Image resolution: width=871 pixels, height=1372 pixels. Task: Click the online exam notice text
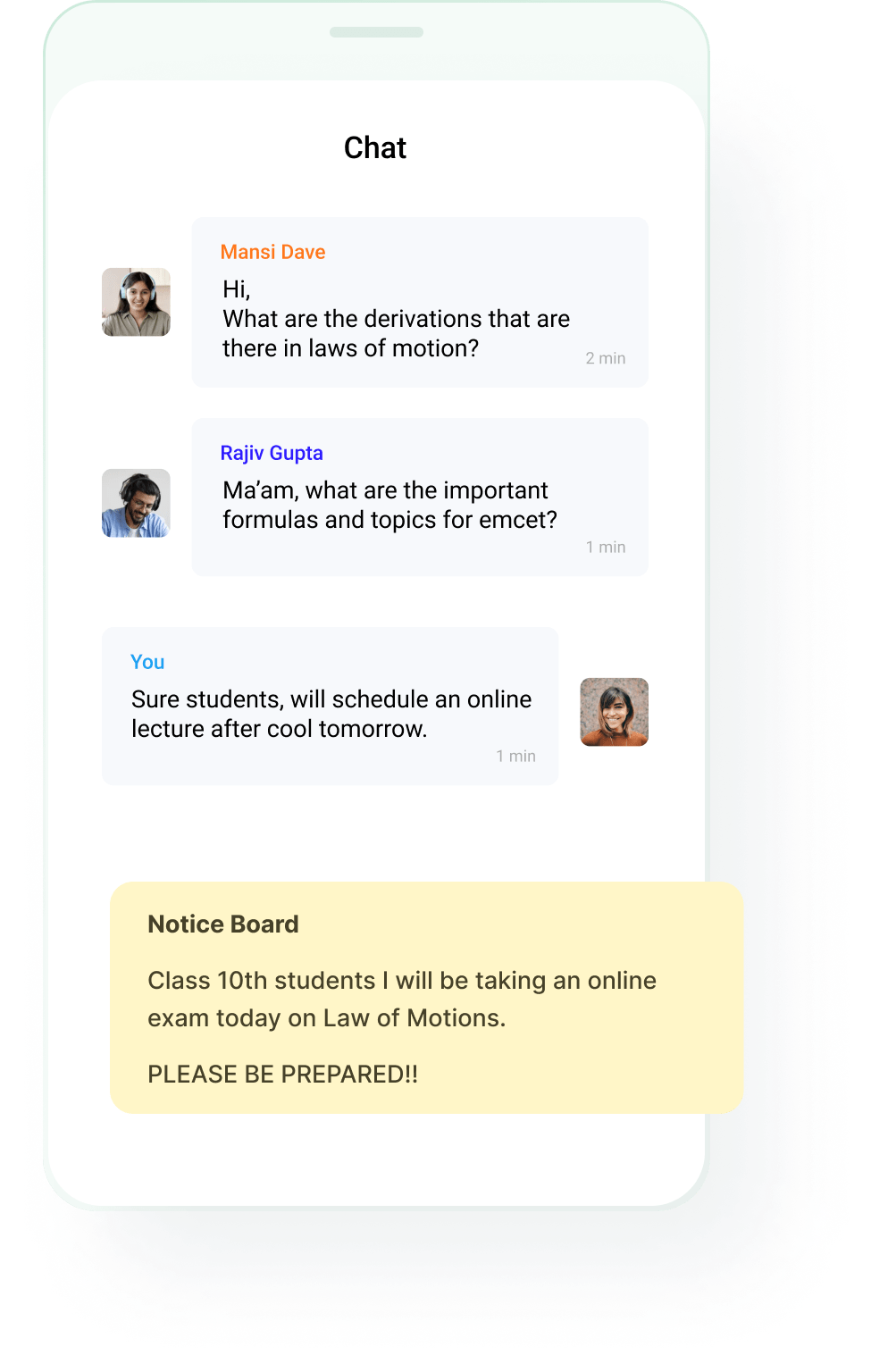pos(402,999)
